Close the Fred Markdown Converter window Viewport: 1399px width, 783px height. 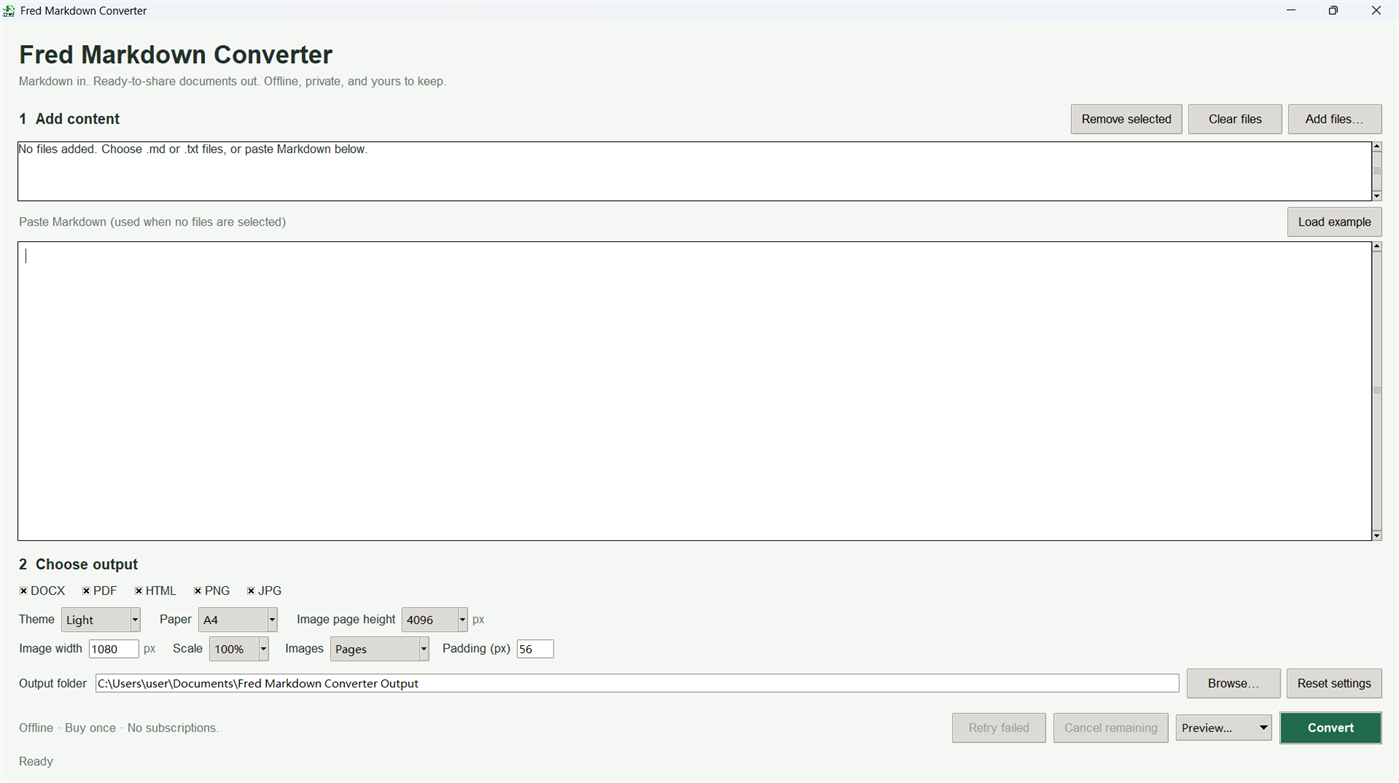pyautogui.click(x=1376, y=11)
